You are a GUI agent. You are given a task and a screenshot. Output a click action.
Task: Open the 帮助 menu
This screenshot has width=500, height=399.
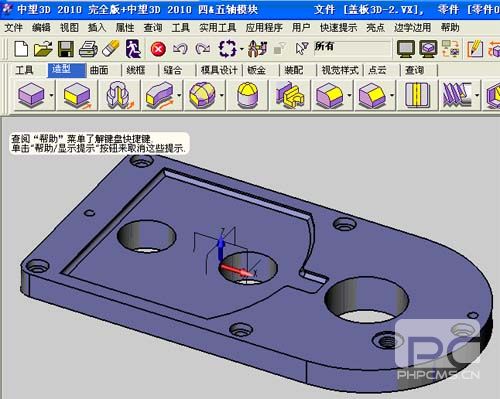click(x=450, y=27)
